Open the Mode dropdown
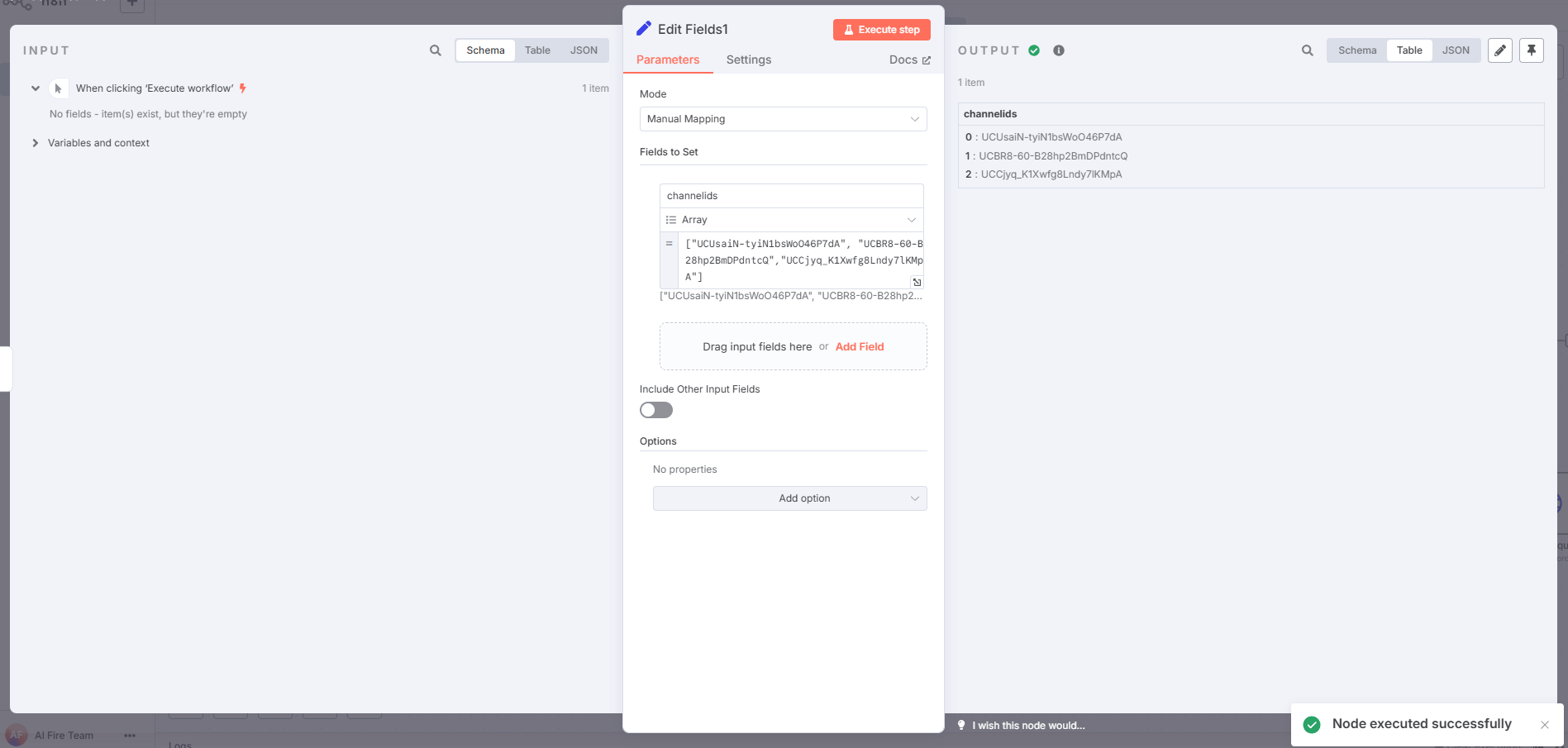1568x748 pixels. (x=783, y=119)
